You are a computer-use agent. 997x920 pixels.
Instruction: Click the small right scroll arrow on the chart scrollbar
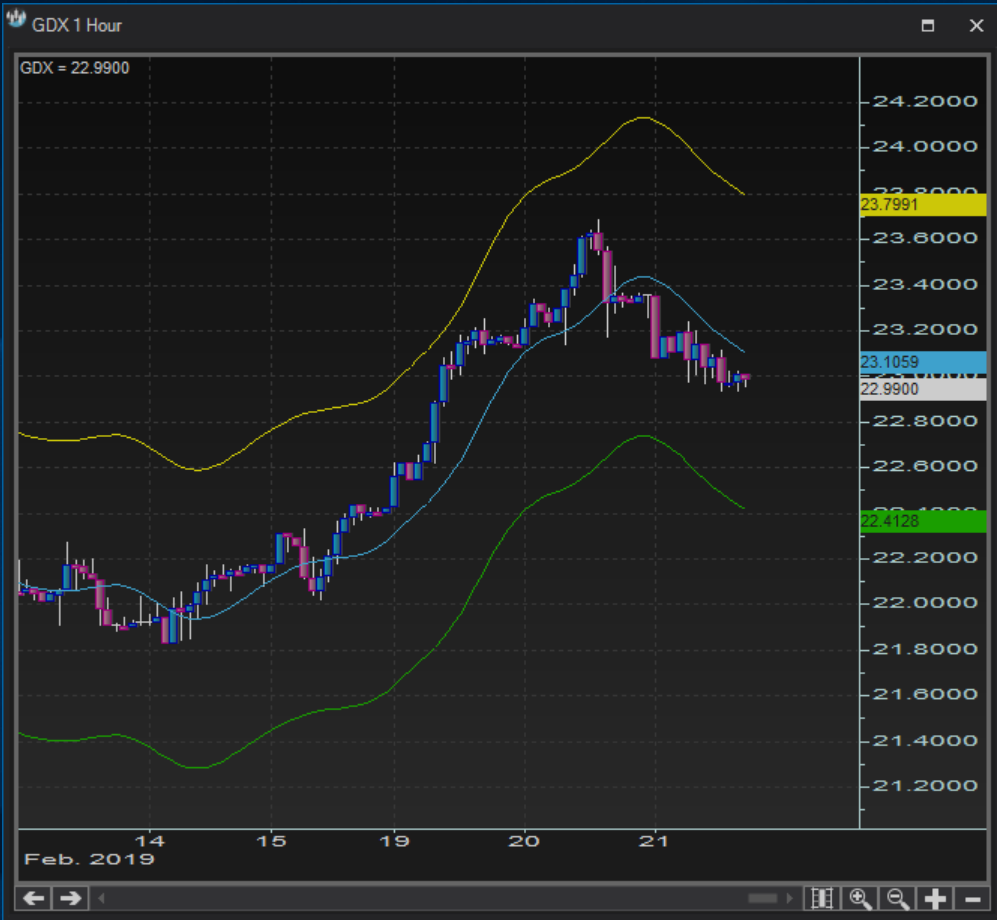click(790, 898)
